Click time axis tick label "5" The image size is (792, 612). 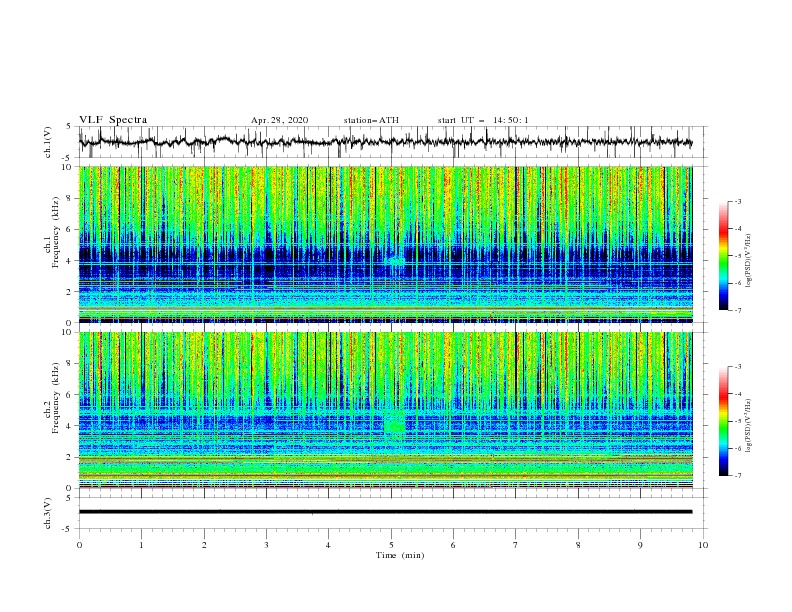click(x=391, y=545)
